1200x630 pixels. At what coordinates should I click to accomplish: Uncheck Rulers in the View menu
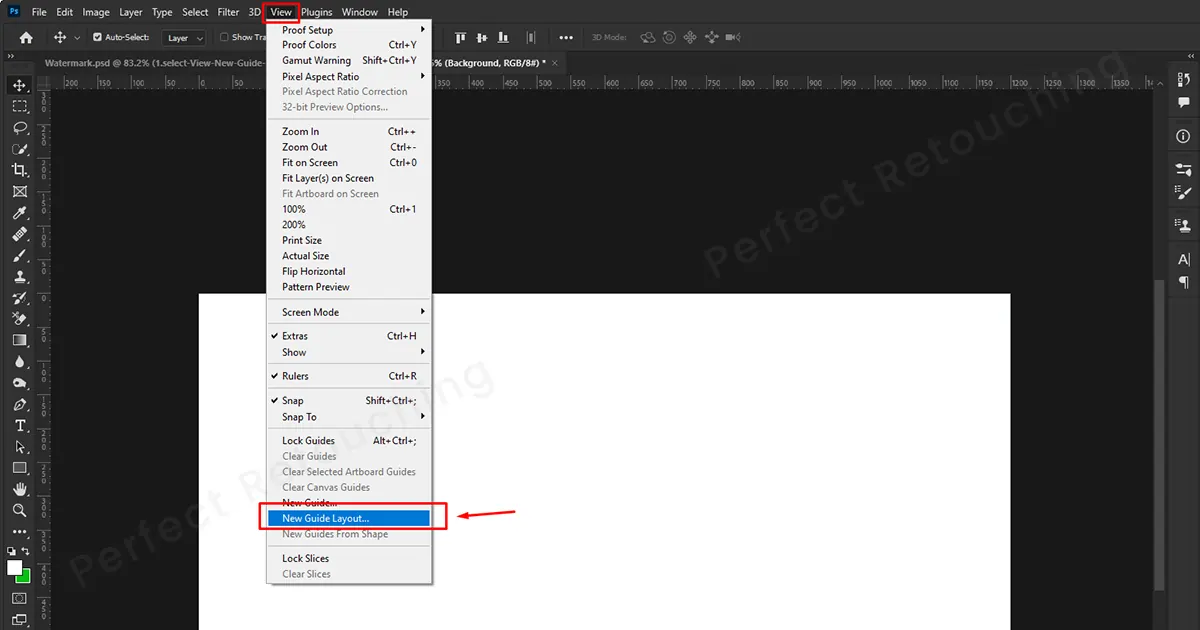tap(295, 376)
